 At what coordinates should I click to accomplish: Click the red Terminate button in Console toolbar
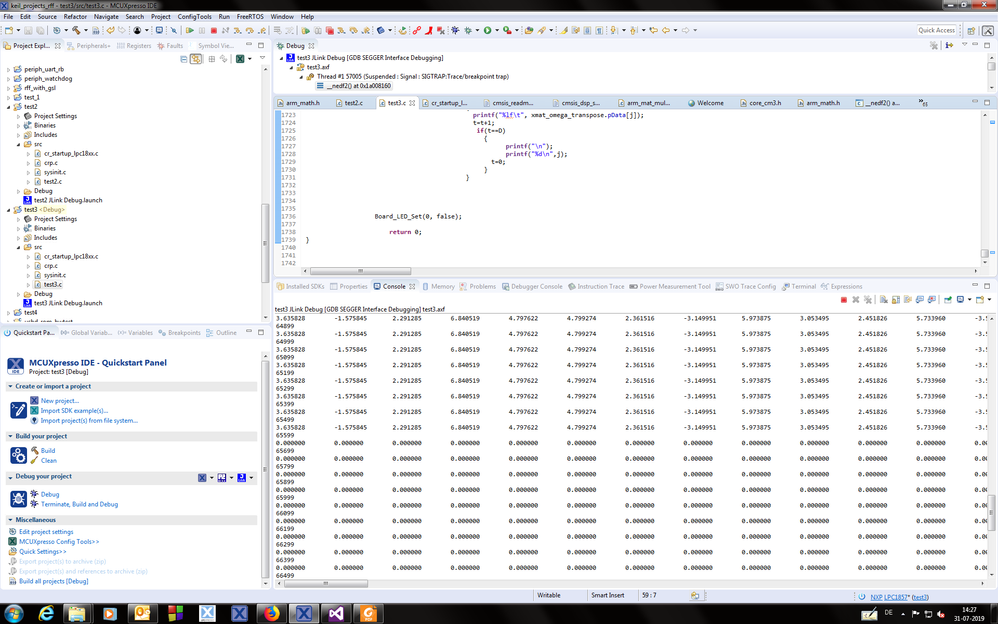coord(844,300)
